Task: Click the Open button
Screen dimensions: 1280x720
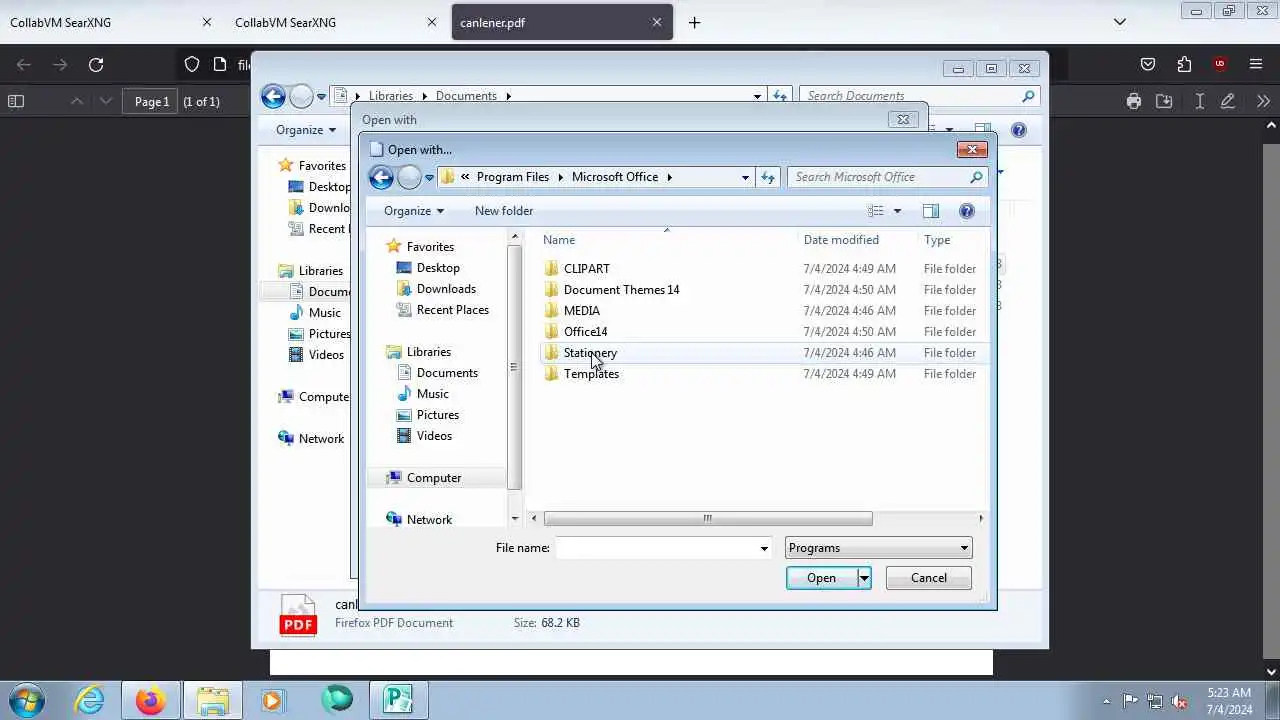Action: 821,578
